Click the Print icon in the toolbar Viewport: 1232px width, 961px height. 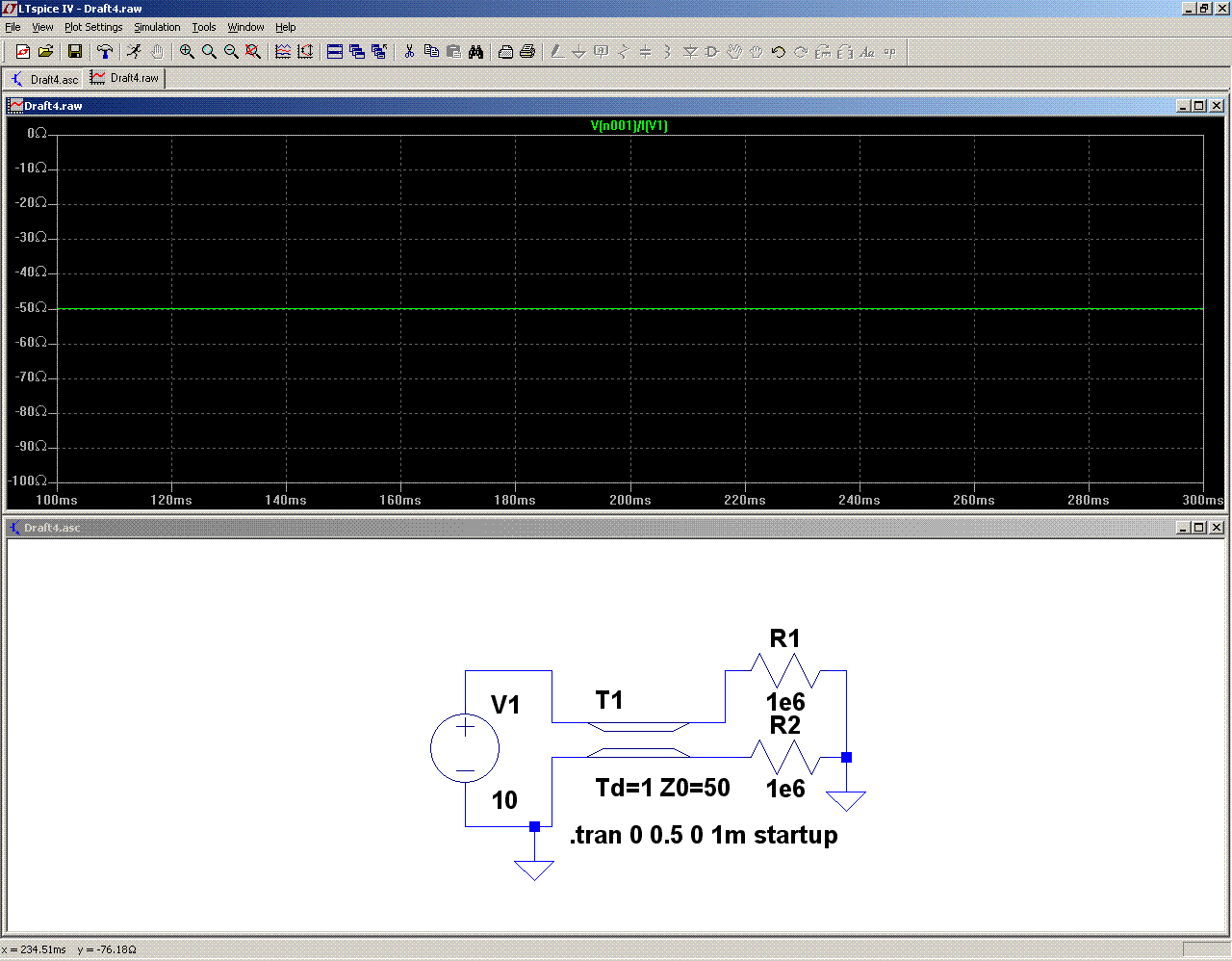(x=527, y=52)
